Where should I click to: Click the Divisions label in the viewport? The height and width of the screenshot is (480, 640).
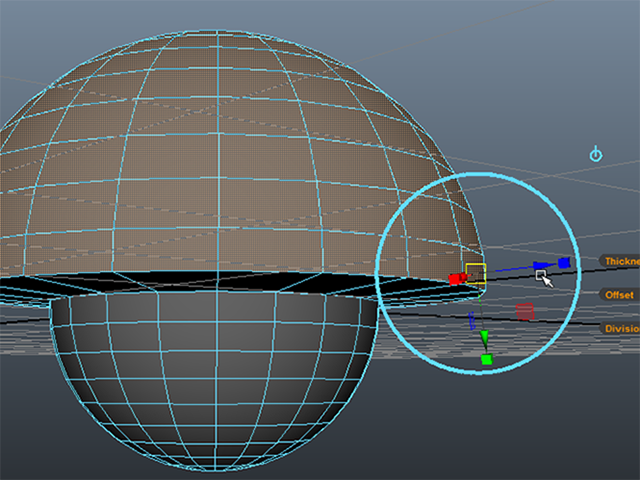pos(620,329)
